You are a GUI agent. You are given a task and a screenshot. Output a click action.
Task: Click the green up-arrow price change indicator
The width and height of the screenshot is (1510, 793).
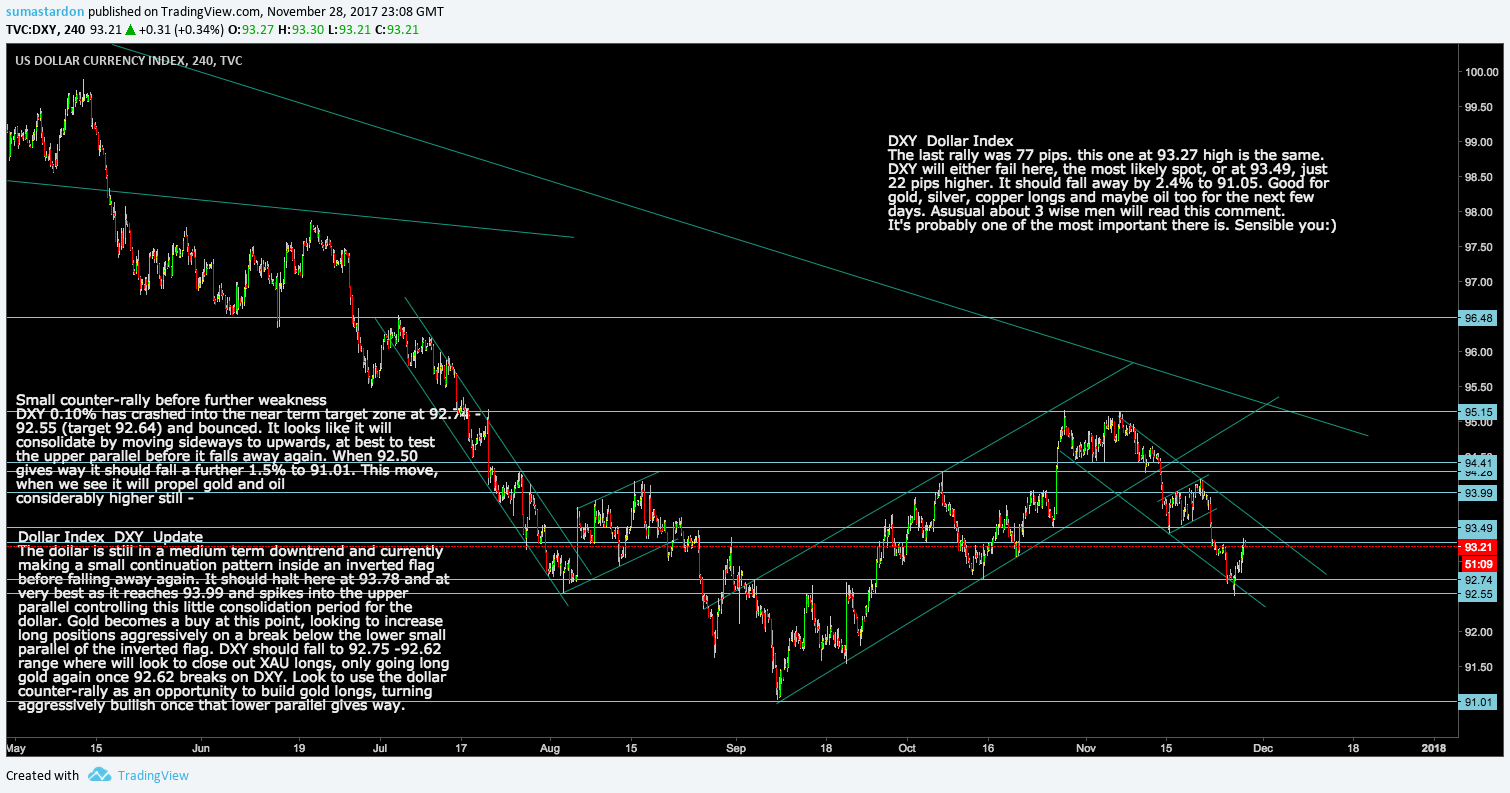pyautogui.click(x=130, y=29)
